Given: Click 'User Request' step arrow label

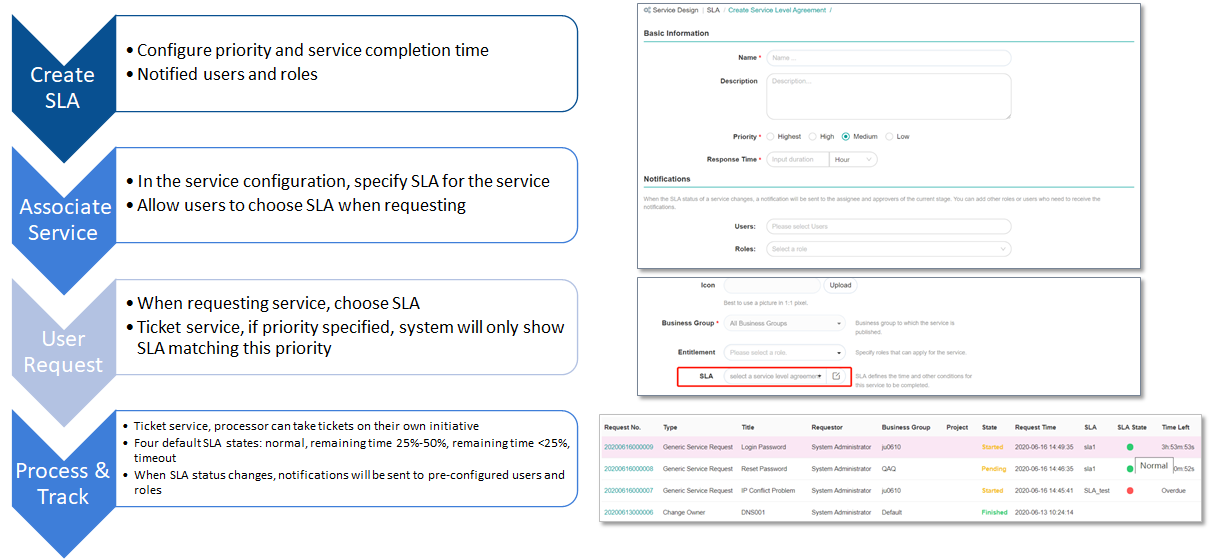Looking at the screenshot, I should [x=63, y=352].
